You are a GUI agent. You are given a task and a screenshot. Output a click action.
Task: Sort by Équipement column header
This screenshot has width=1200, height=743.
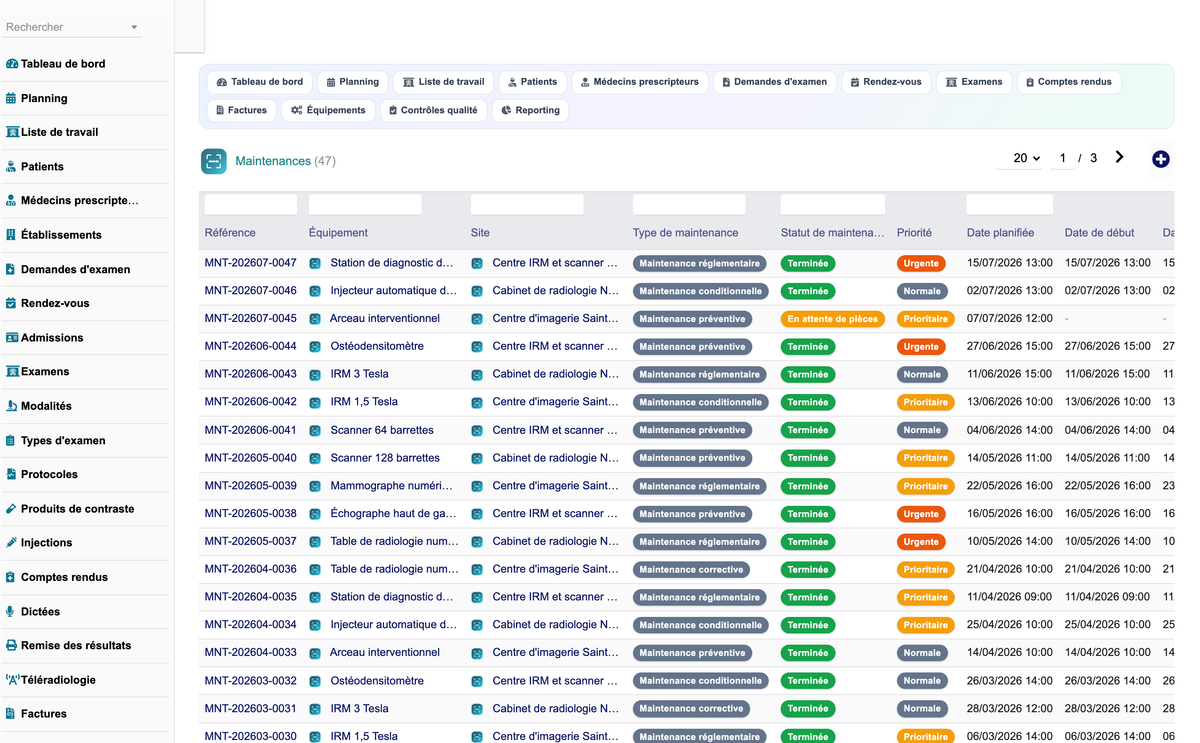point(338,233)
